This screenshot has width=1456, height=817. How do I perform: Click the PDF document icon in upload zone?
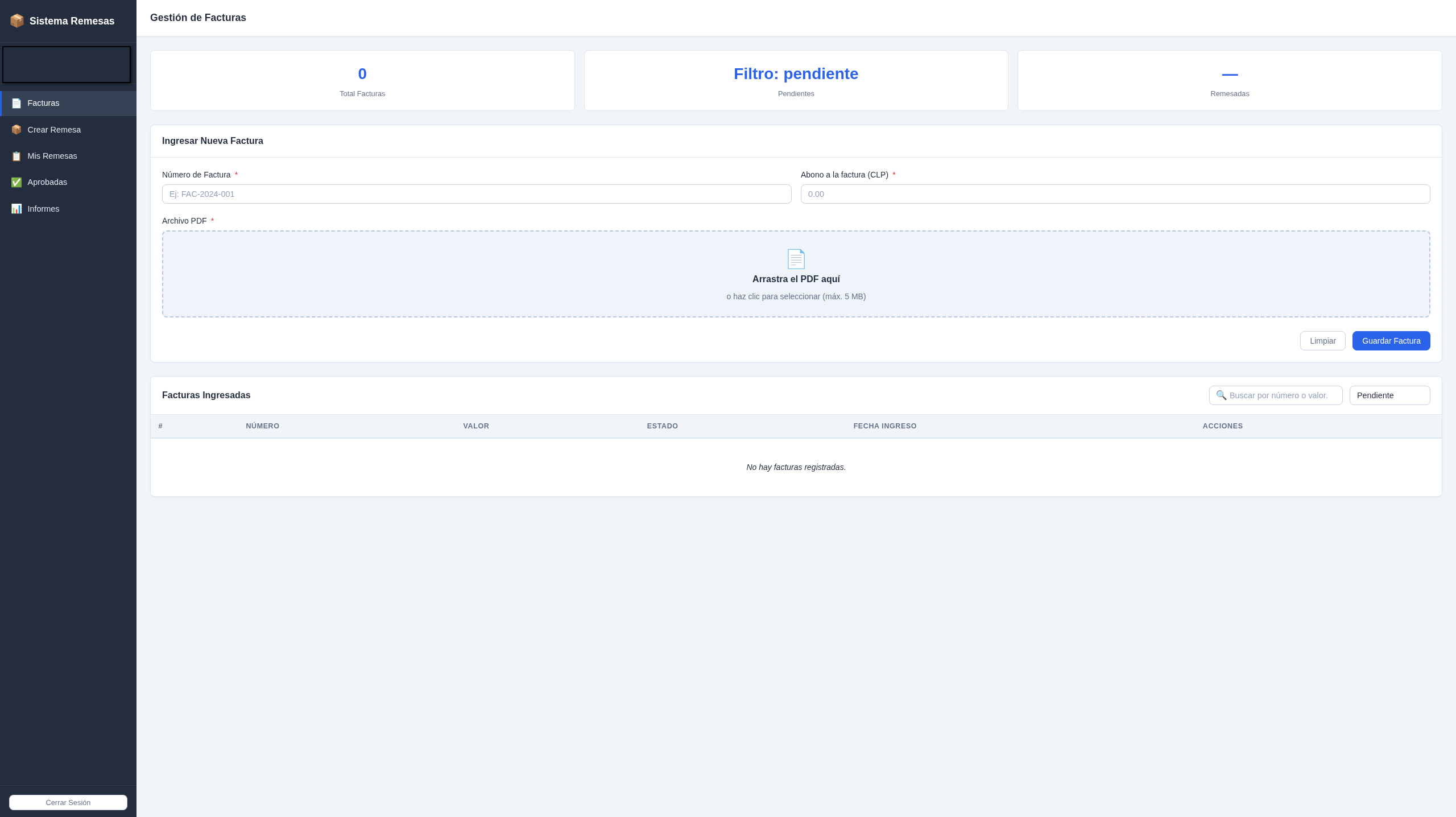click(796, 259)
